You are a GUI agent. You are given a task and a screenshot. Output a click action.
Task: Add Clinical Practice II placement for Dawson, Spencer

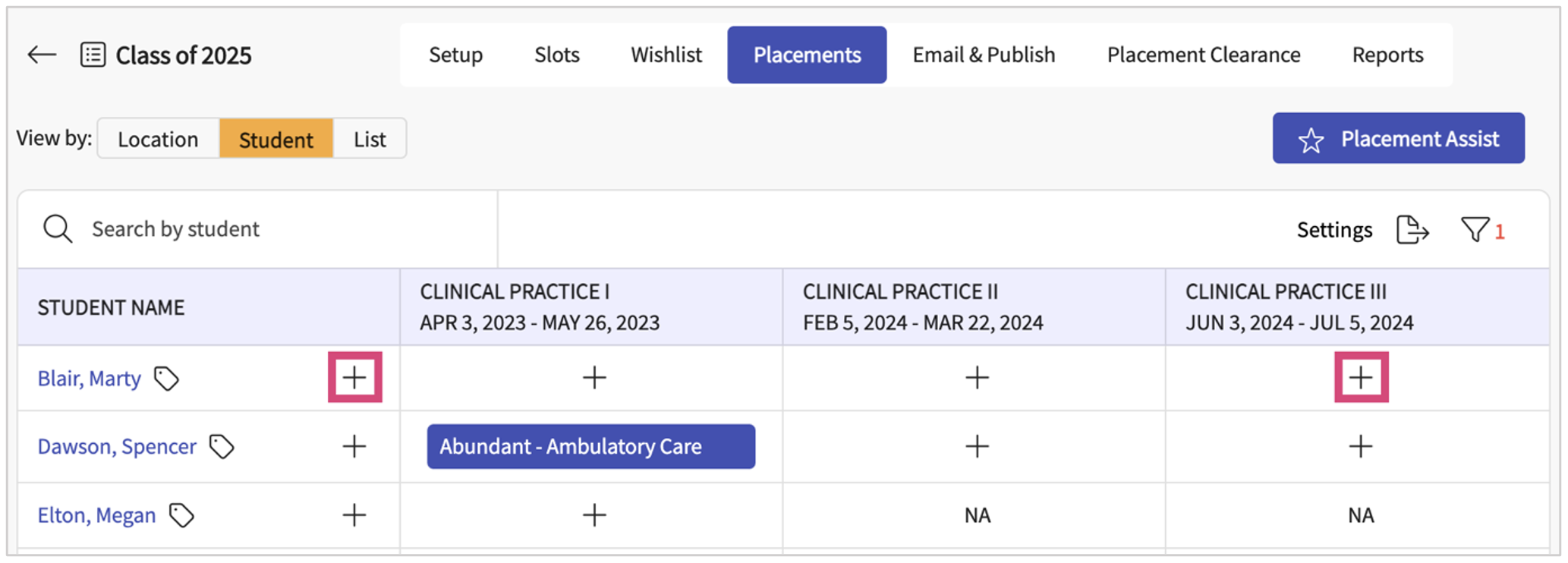click(977, 446)
